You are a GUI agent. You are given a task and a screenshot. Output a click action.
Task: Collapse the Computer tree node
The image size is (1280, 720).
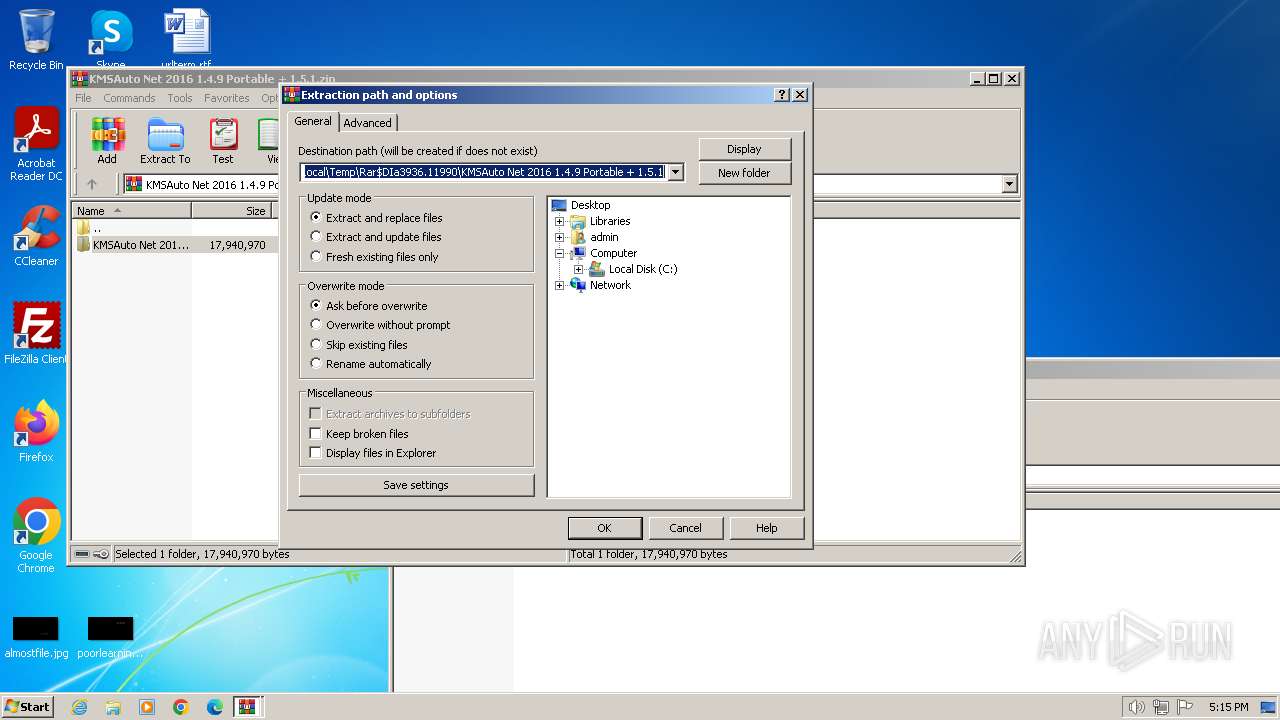pyautogui.click(x=560, y=253)
